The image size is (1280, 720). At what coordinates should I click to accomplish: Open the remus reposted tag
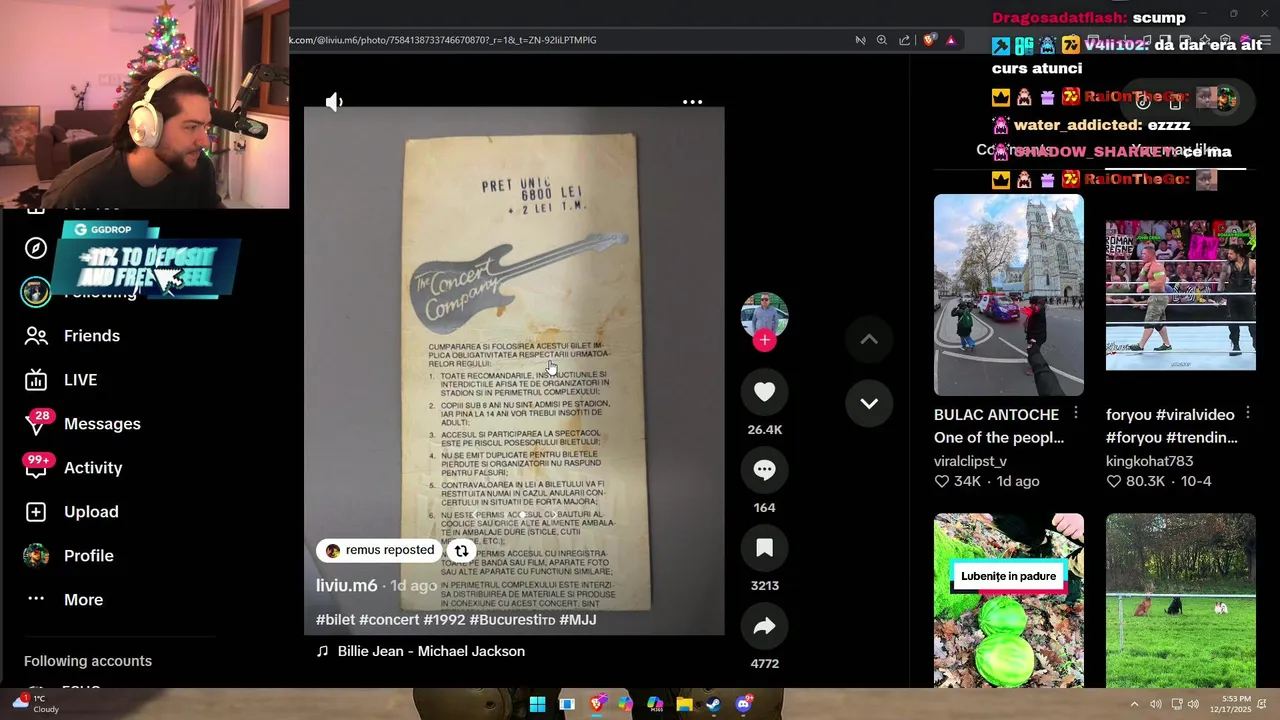tap(380, 550)
